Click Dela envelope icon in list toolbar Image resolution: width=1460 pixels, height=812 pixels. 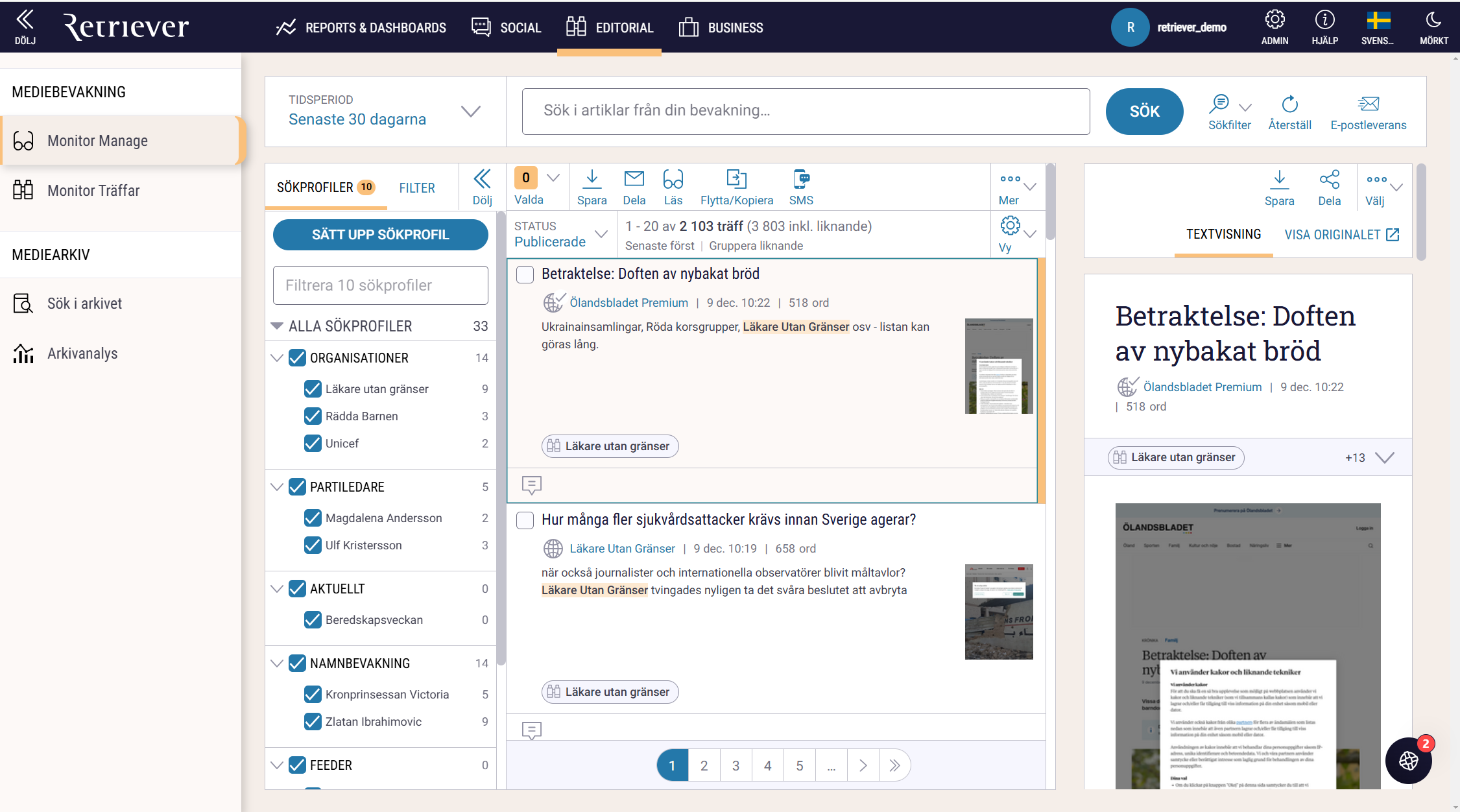[634, 187]
